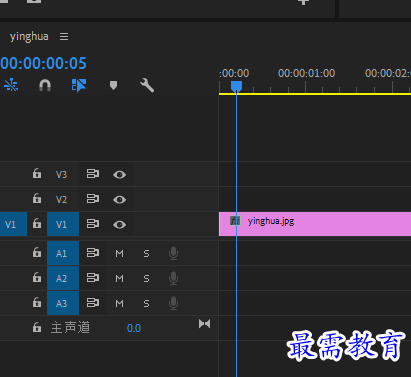Toggle lock on track V2

pos(37,199)
